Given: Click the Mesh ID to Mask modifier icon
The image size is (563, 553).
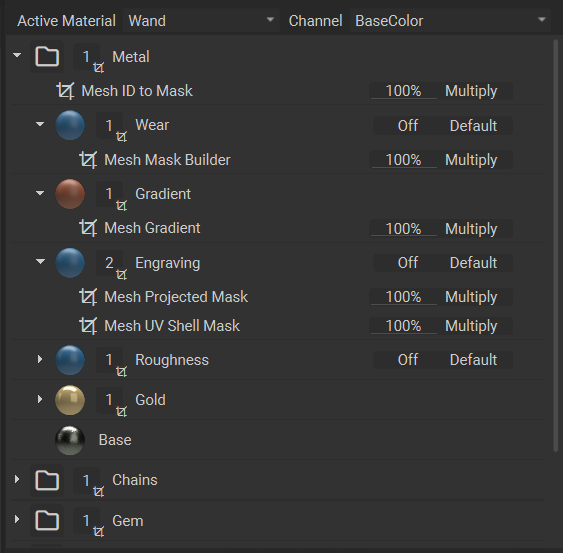Looking at the screenshot, I should coord(65,90).
